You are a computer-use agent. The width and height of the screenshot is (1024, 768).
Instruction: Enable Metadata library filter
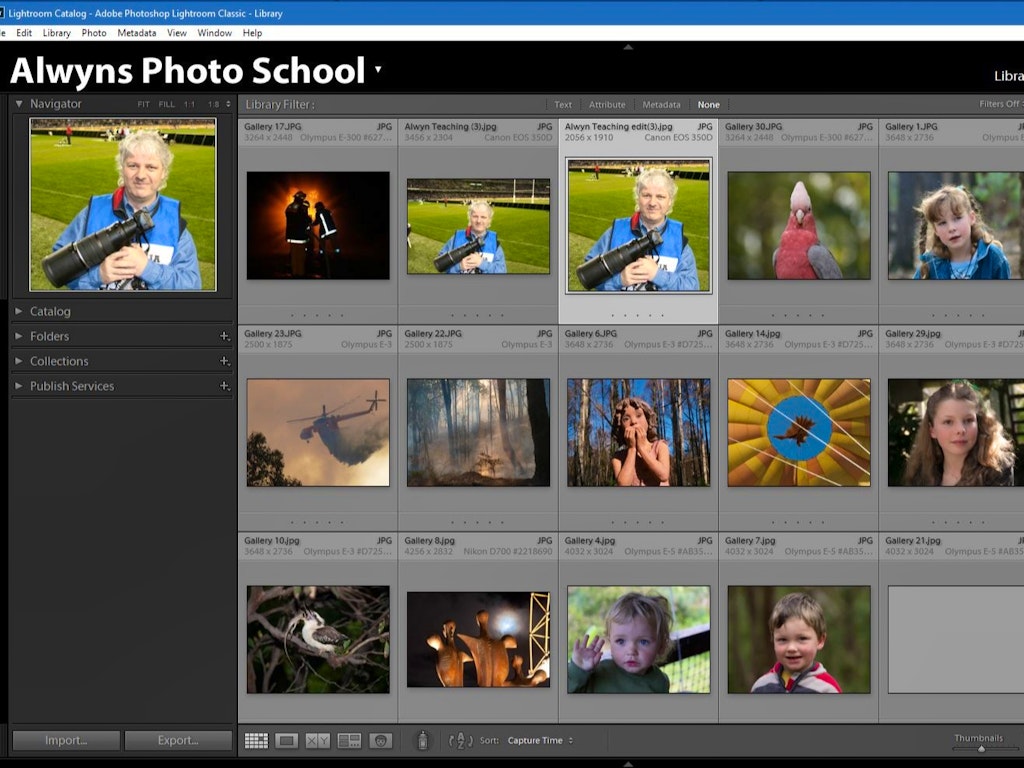click(x=661, y=104)
